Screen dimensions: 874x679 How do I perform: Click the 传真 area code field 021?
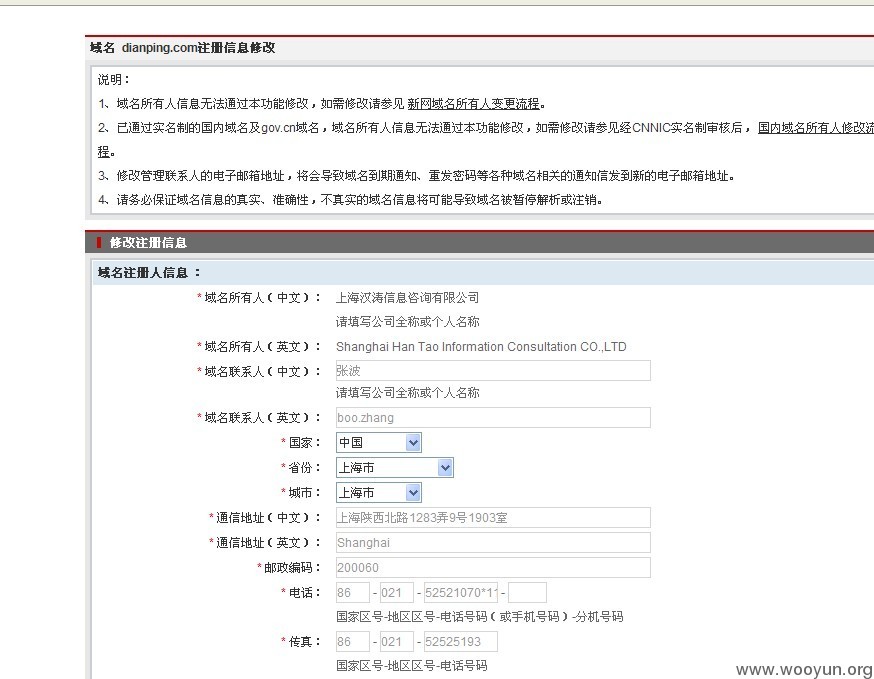(397, 642)
